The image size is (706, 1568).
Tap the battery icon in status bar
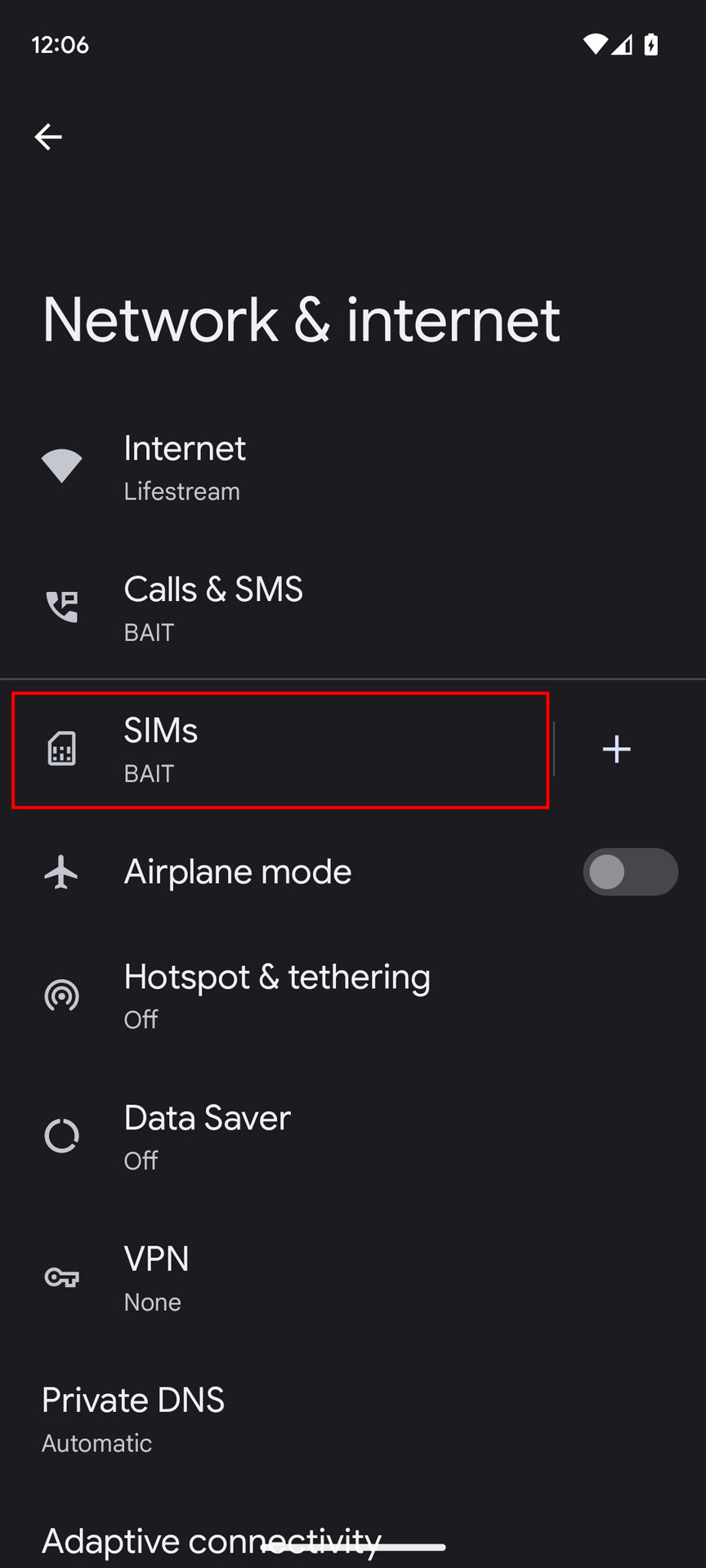tap(651, 44)
